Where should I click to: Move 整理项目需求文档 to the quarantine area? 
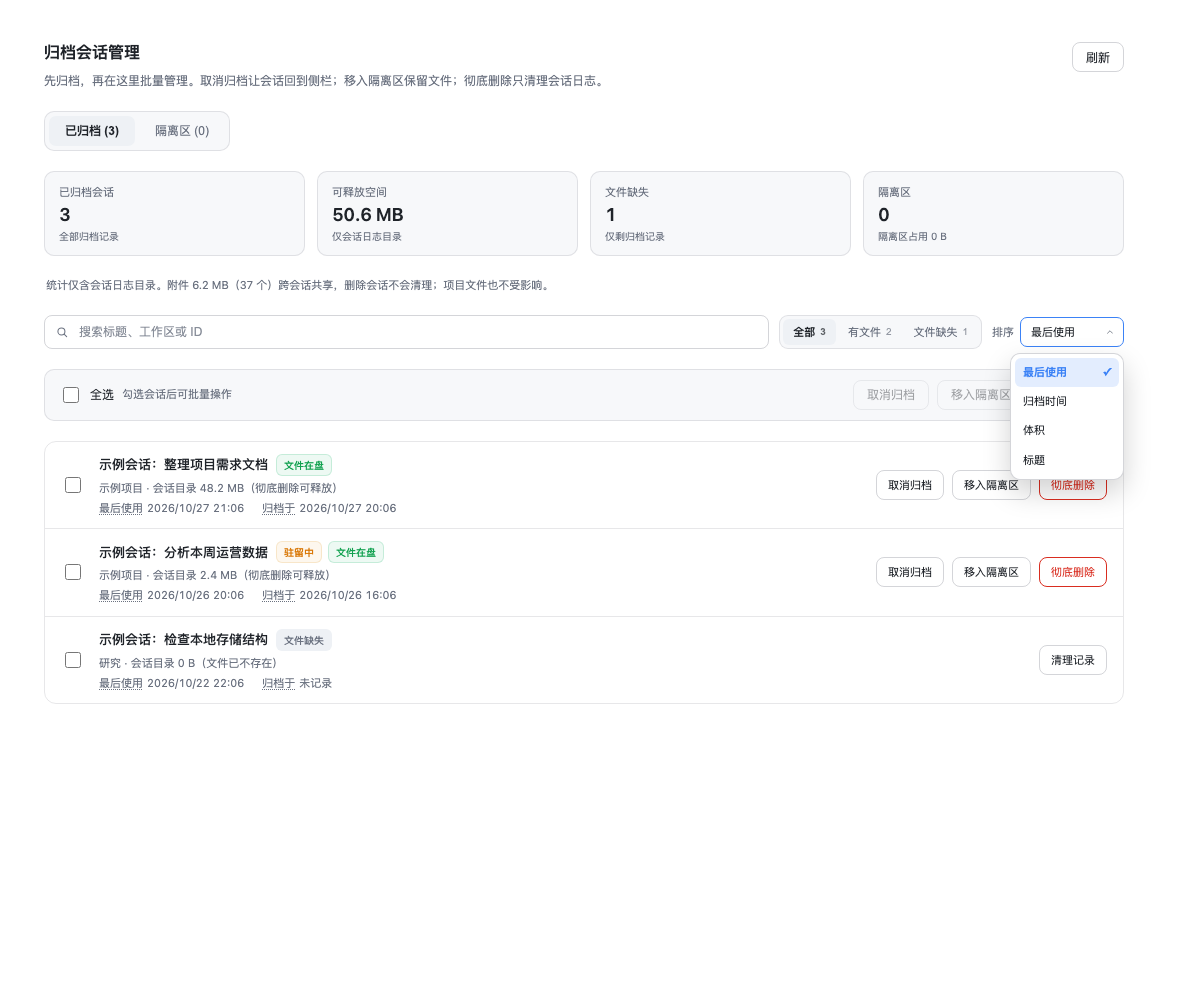click(x=991, y=485)
